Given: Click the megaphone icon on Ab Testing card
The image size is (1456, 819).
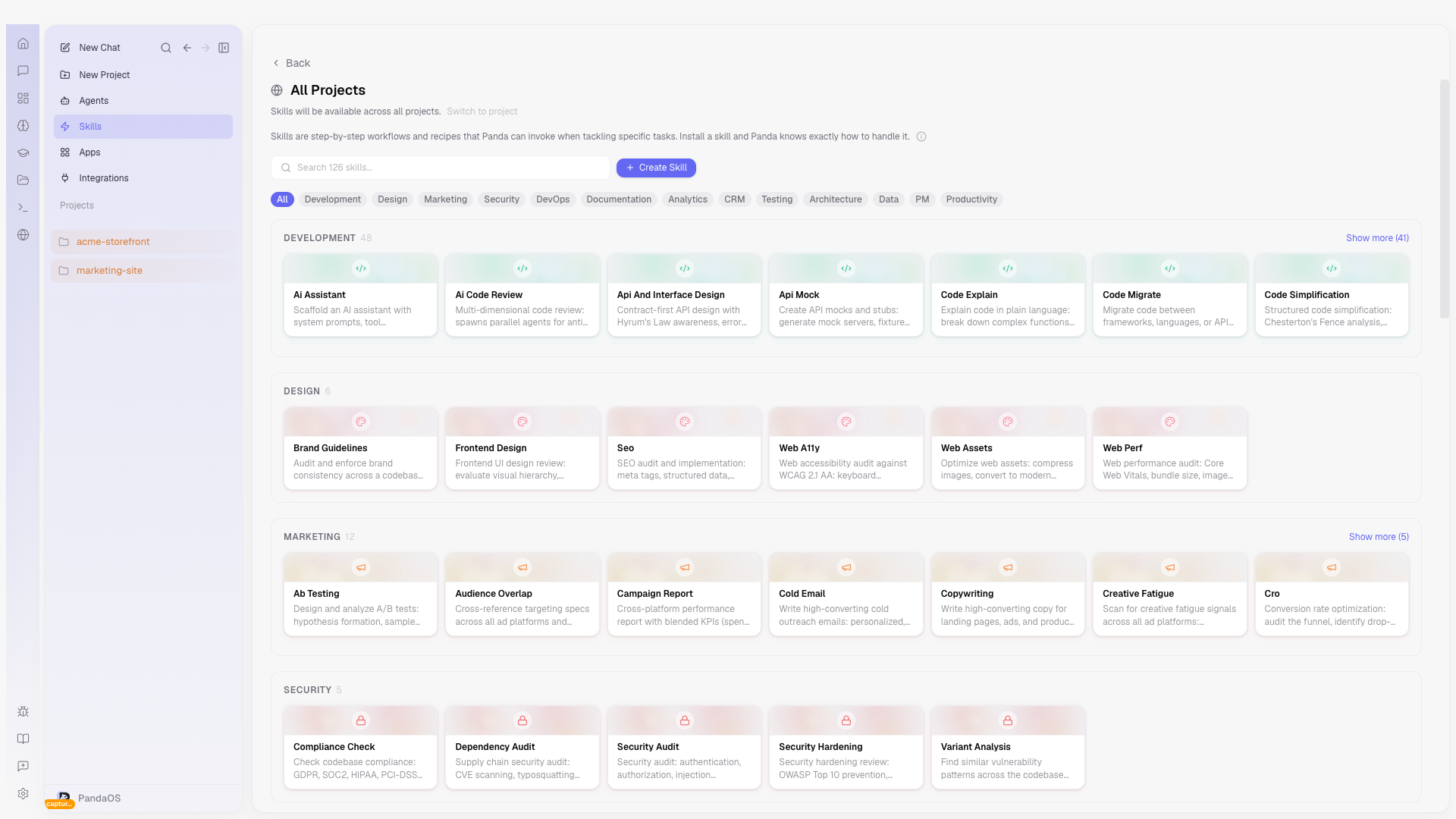Looking at the screenshot, I should [361, 567].
